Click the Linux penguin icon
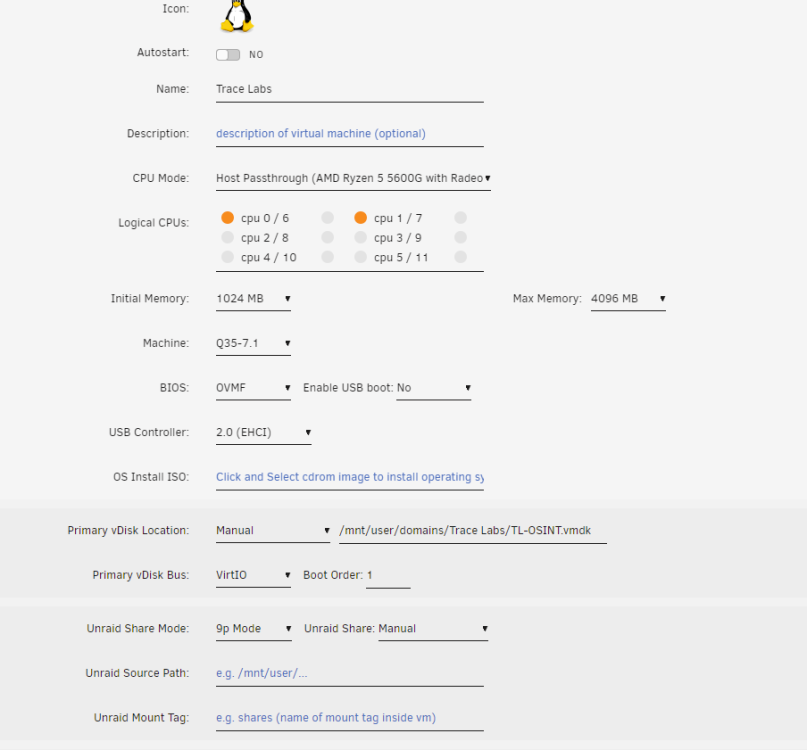 (237, 16)
